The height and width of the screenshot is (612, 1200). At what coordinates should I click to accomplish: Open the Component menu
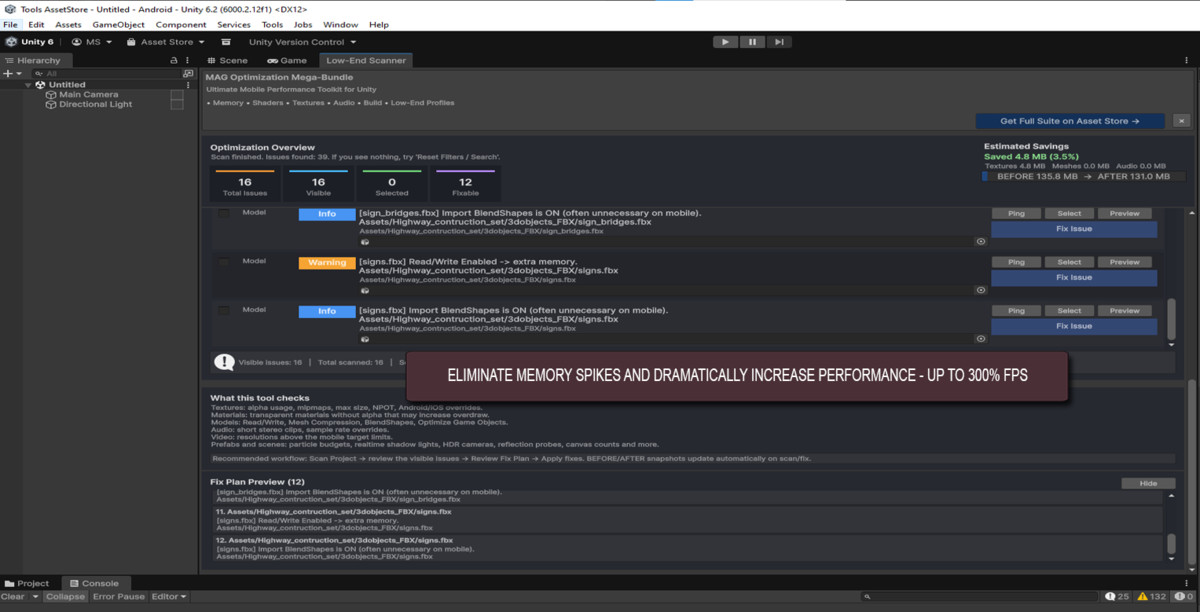181,24
